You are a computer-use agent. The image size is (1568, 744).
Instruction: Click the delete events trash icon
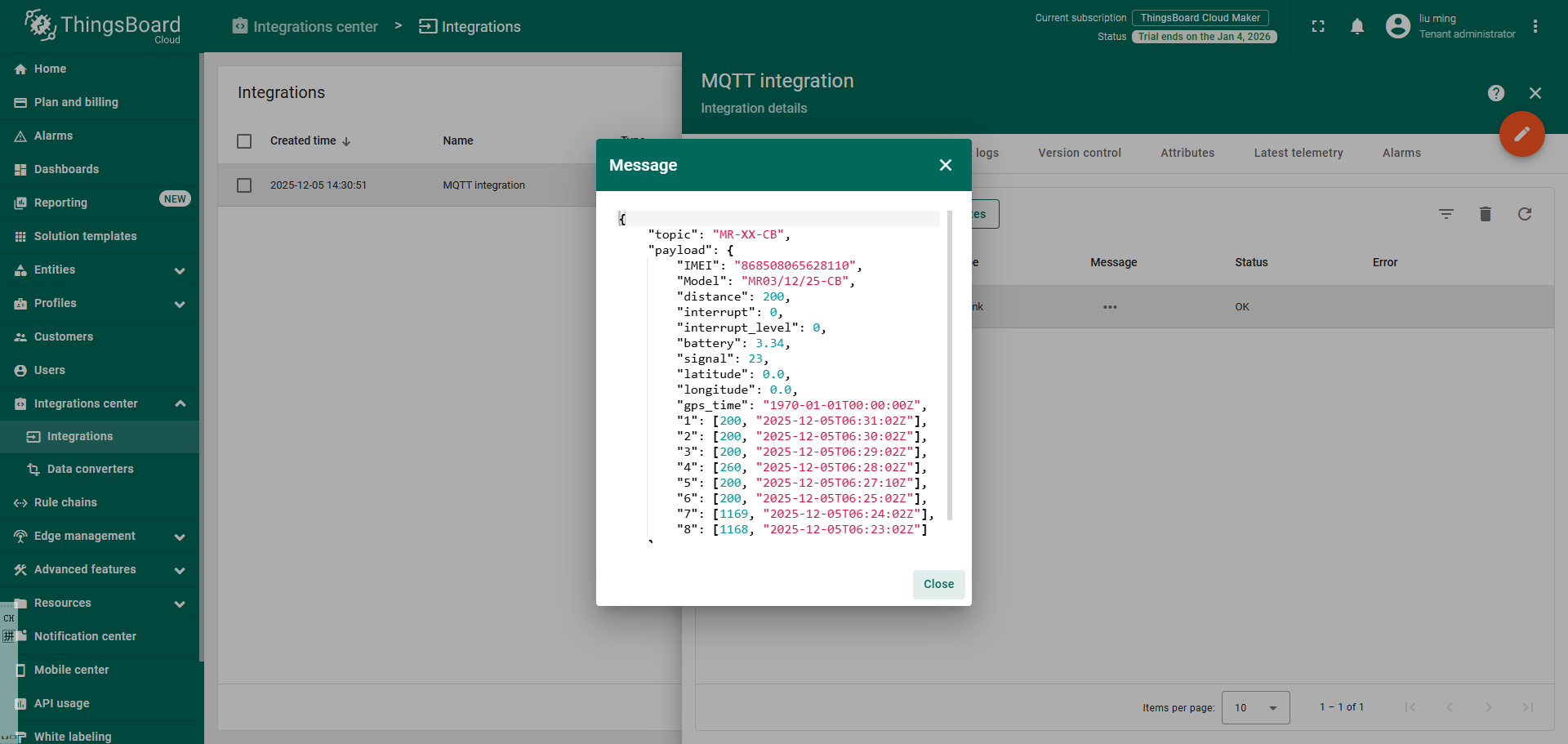(1486, 214)
